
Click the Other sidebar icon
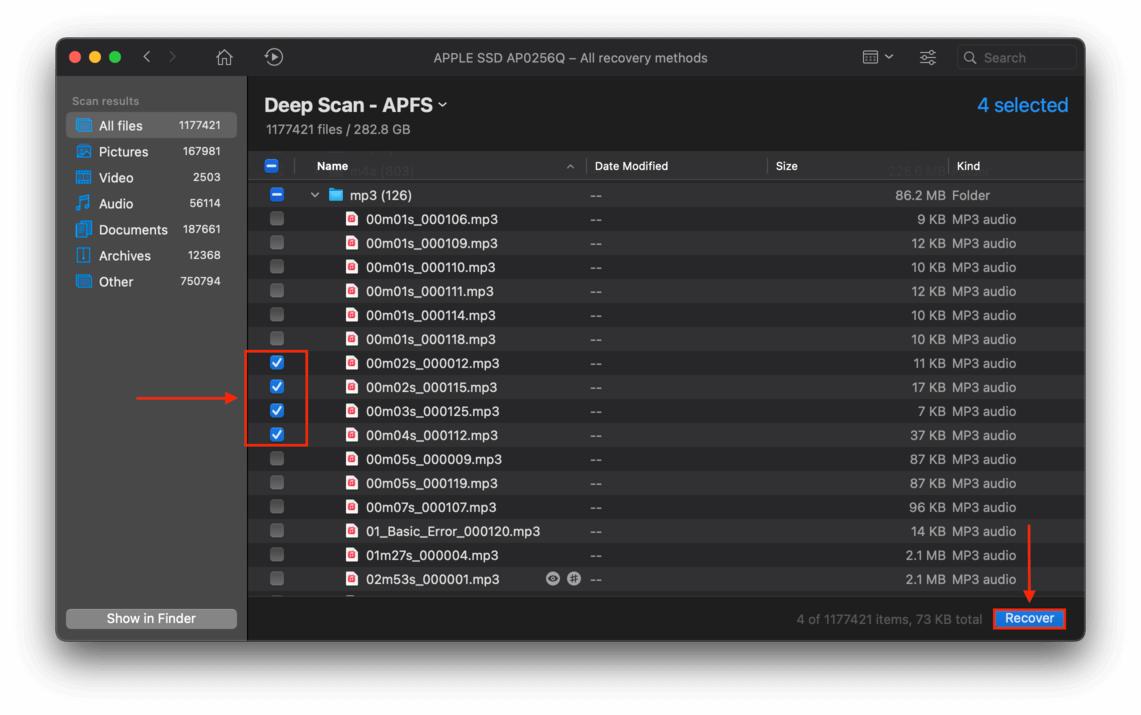[84, 281]
